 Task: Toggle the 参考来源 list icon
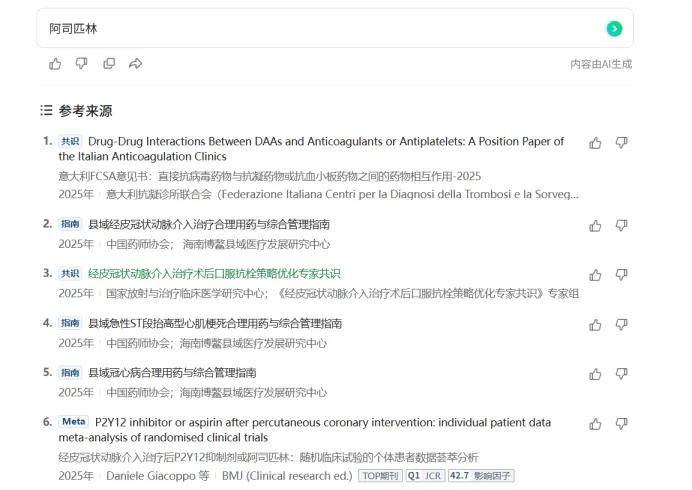(46, 110)
